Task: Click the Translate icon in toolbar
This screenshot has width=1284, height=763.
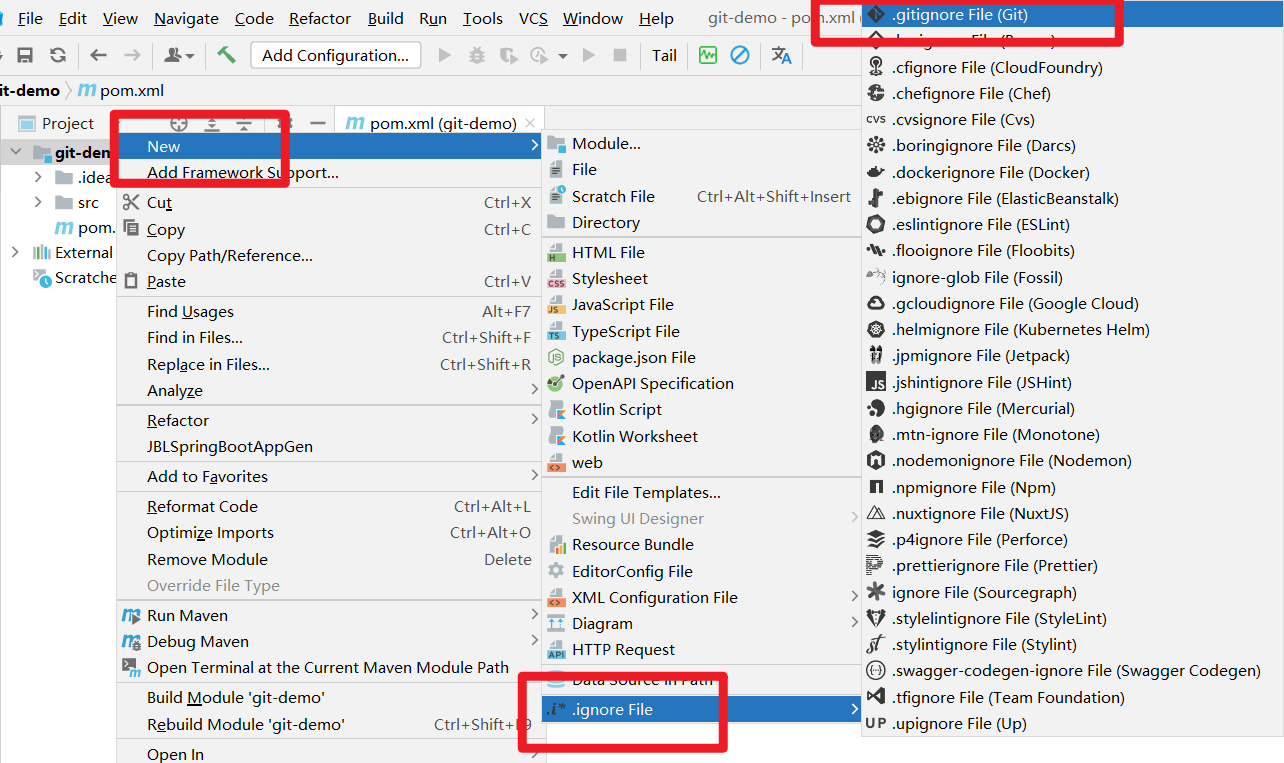Action: coord(781,56)
